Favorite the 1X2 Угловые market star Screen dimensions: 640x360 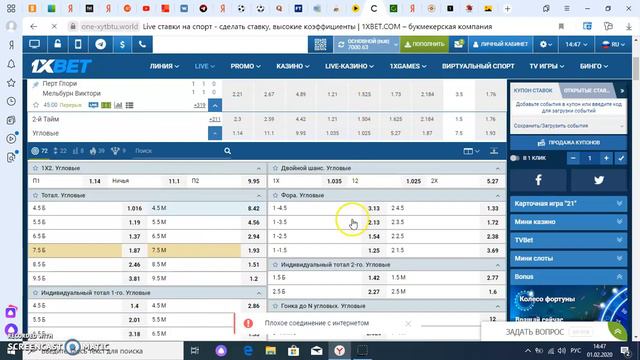[35, 168]
